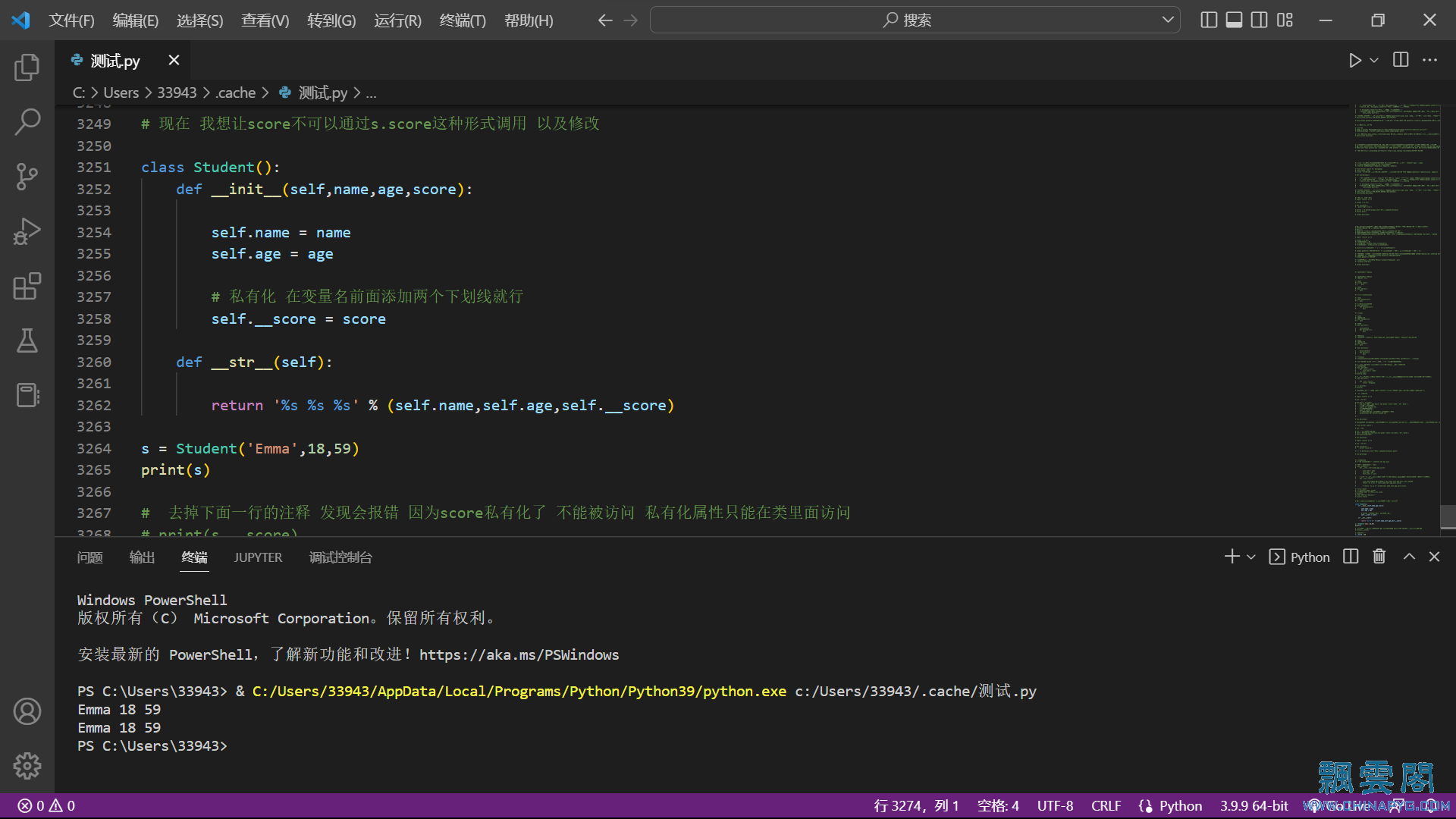Viewport: 1456px width, 819px height.
Task: Open the Extensions view
Action: [x=27, y=286]
